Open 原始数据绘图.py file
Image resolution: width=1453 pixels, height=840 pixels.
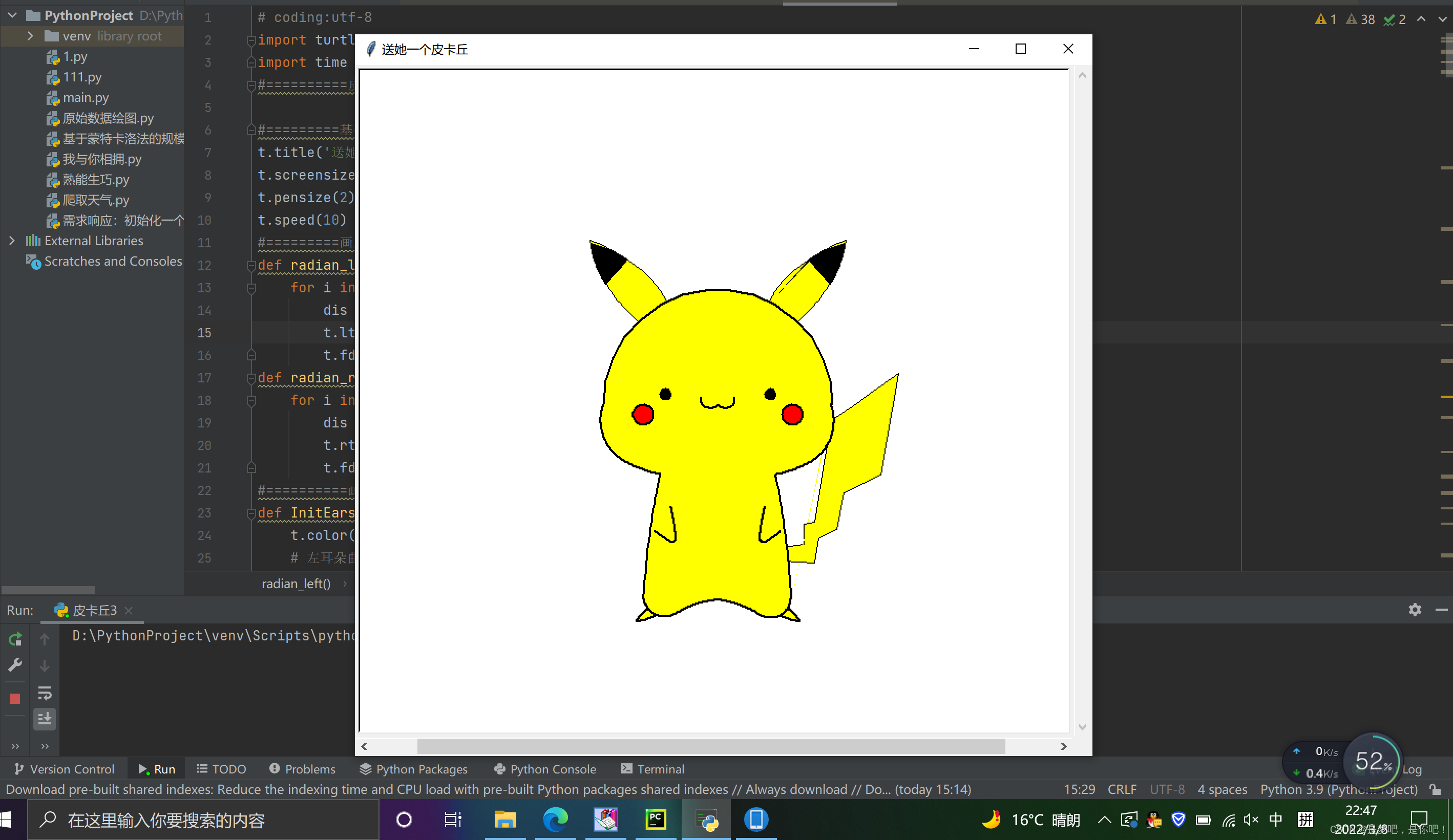[x=108, y=118]
